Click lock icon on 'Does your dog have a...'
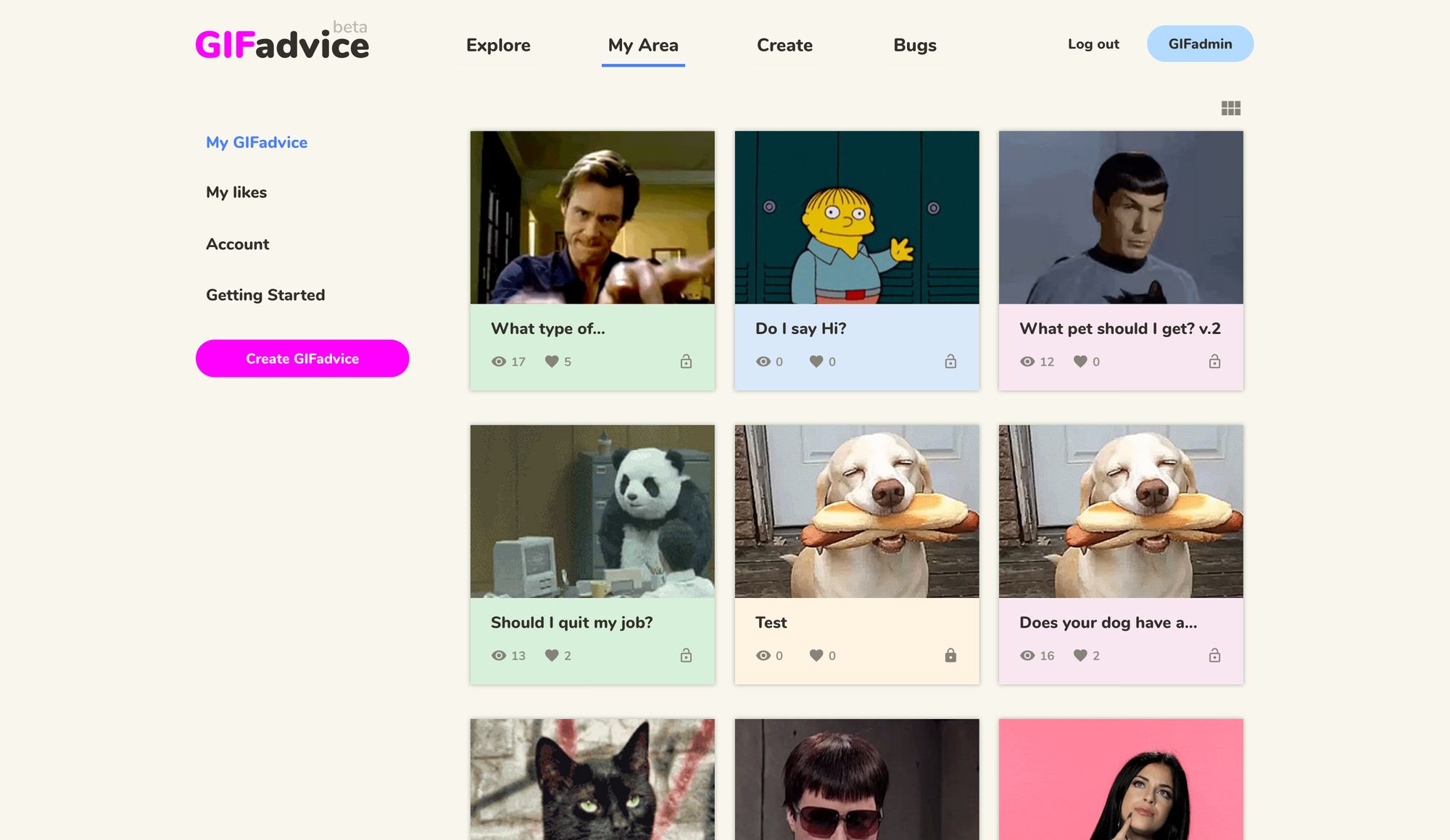1450x840 pixels. point(1214,655)
